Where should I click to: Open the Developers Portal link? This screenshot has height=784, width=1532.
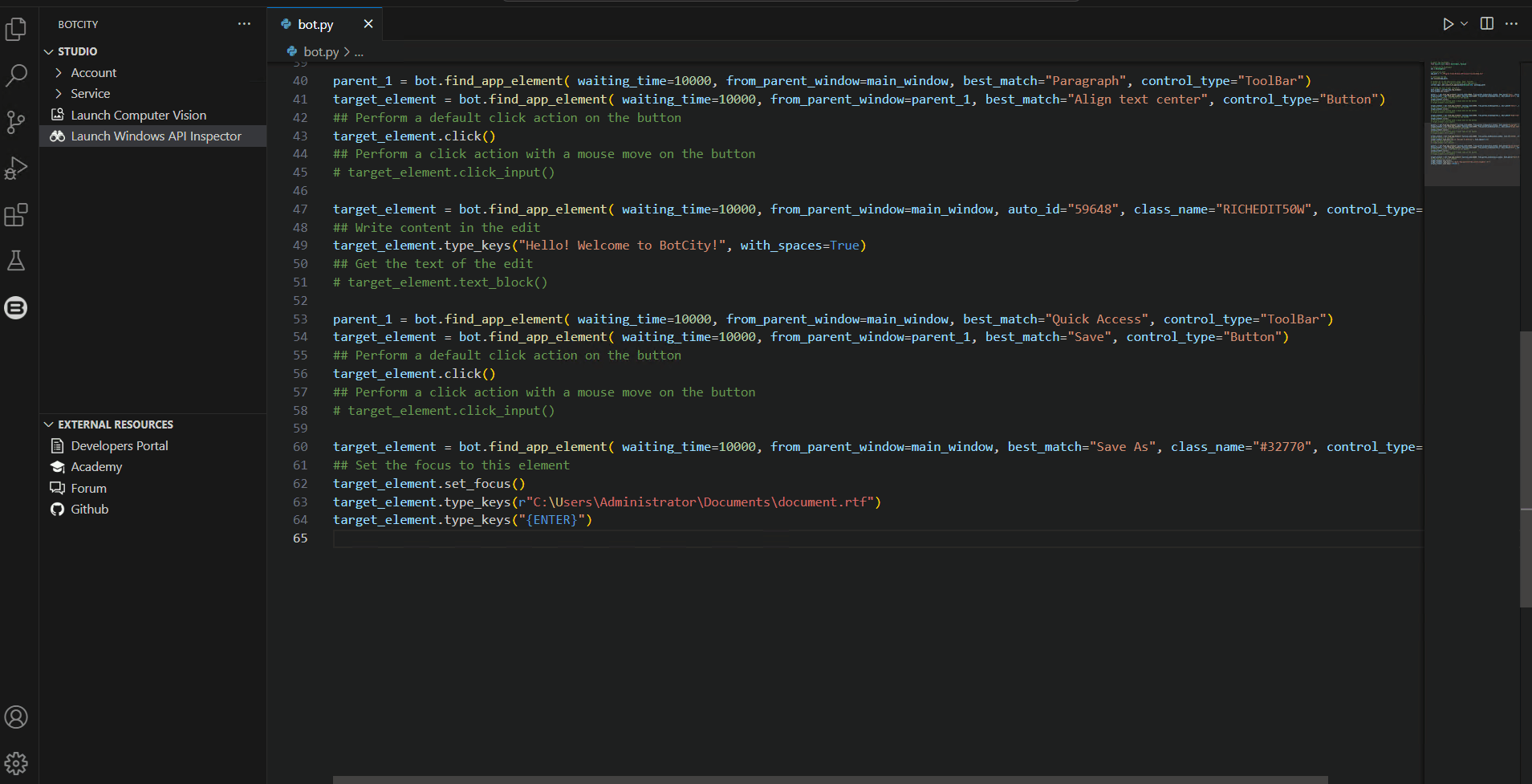pyautogui.click(x=152, y=445)
